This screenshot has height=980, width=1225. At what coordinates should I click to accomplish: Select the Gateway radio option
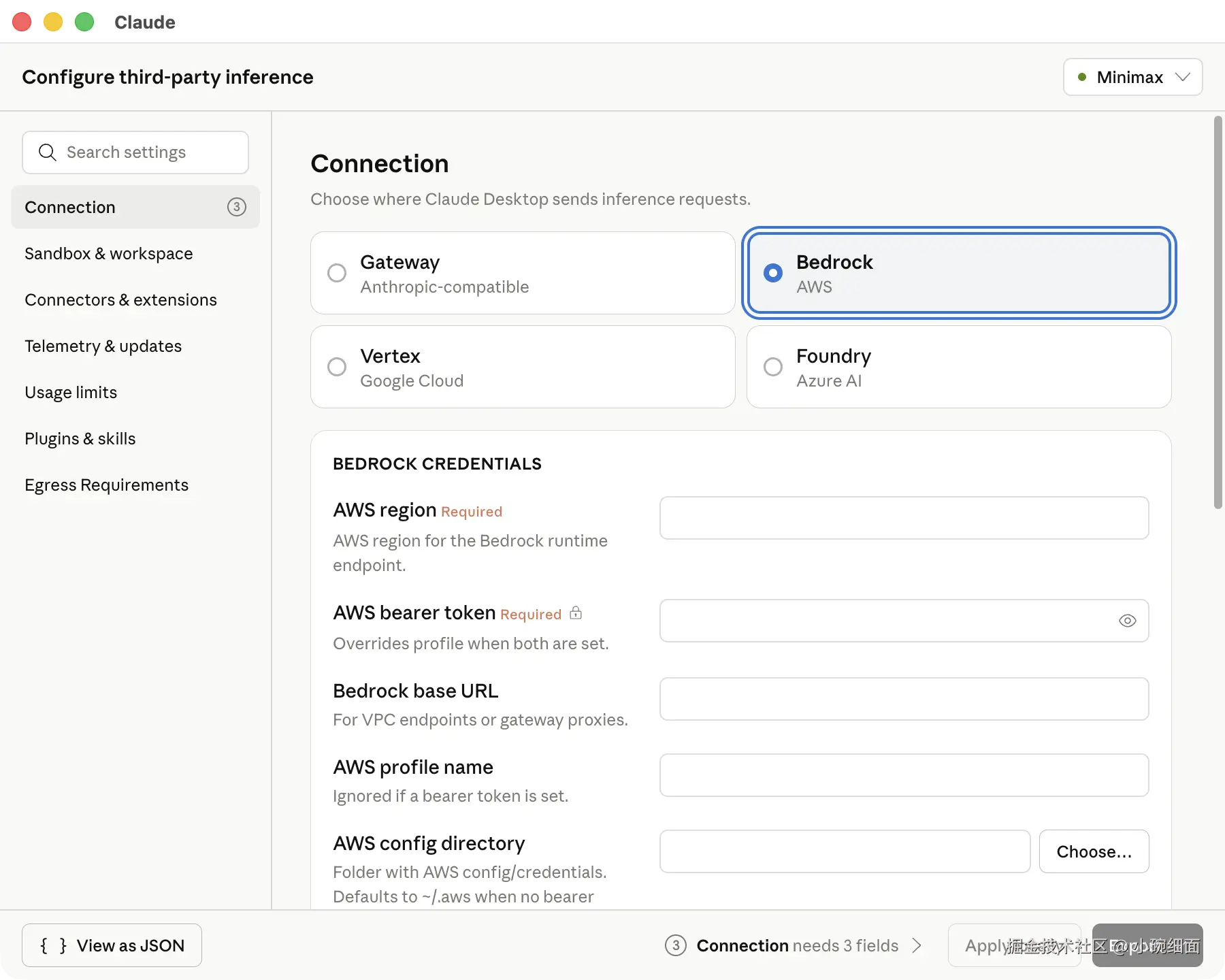(337, 273)
